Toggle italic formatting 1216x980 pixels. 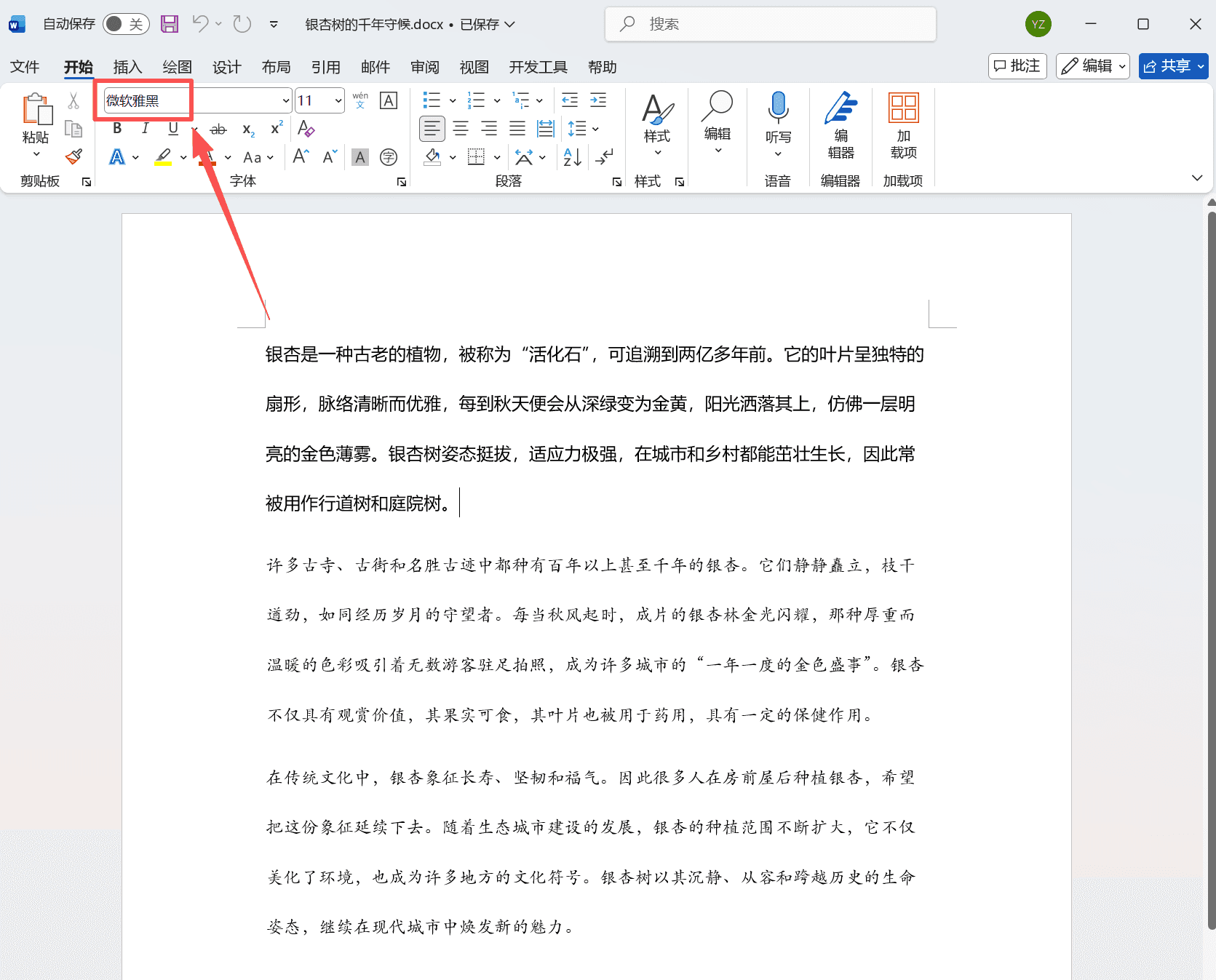pyautogui.click(x=145, y=129)
